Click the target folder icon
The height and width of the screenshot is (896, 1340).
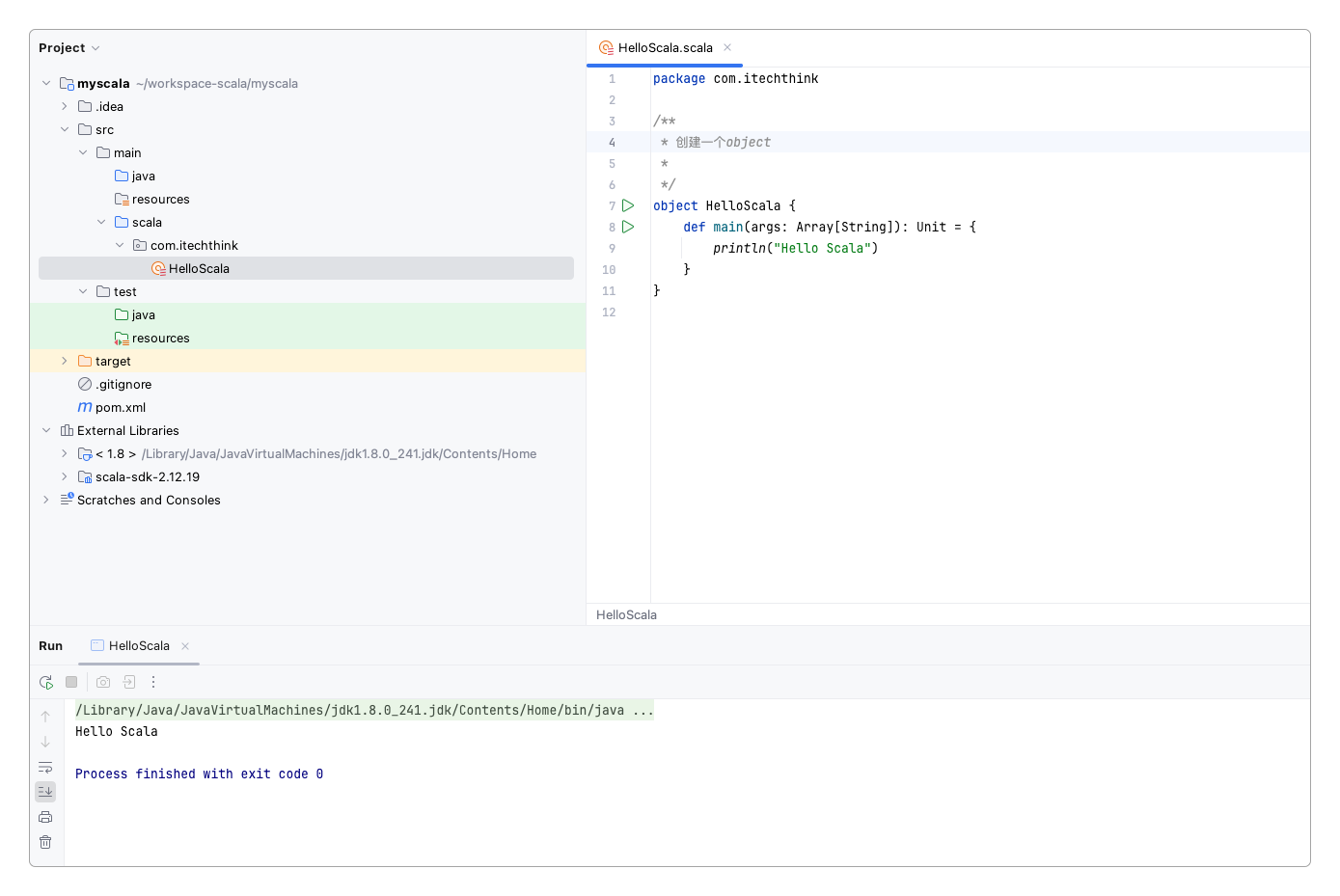pos(85,361)
